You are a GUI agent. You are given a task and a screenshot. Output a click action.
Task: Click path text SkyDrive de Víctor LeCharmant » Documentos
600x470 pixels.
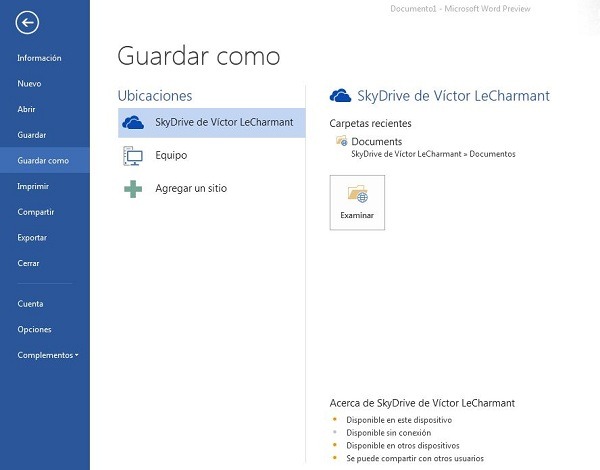coord(433,154)
